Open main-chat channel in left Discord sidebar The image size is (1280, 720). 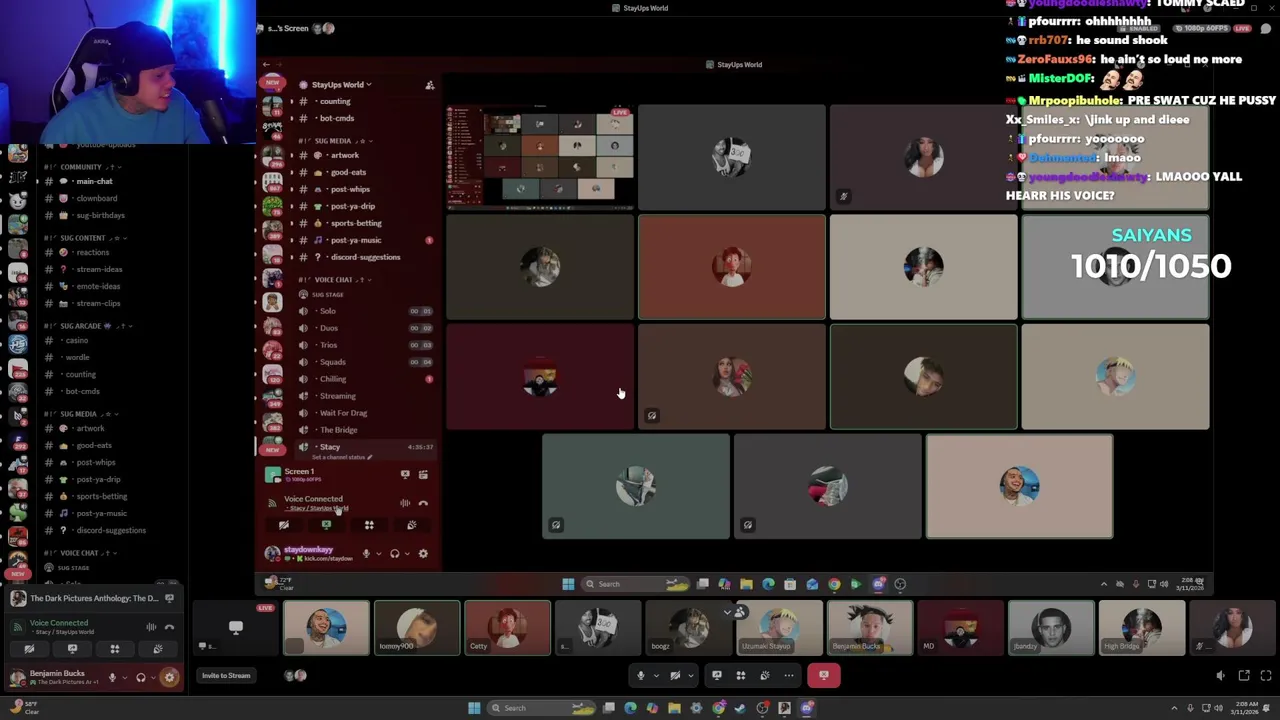point(95,181)
